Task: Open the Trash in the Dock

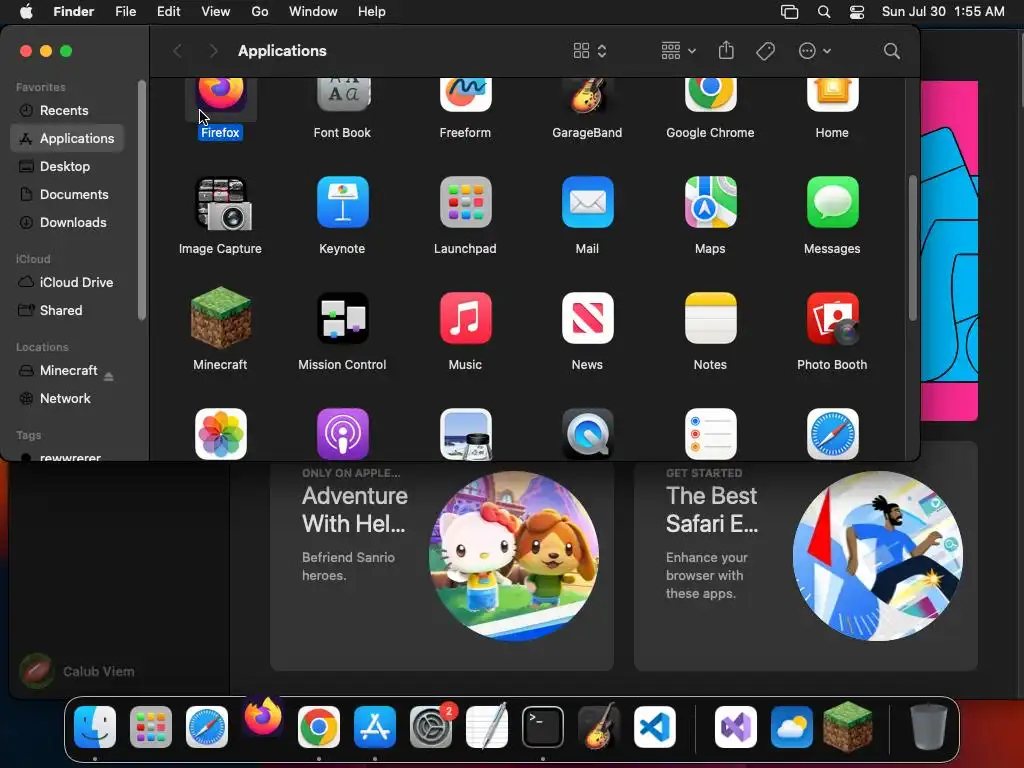Action: point(928,727)
